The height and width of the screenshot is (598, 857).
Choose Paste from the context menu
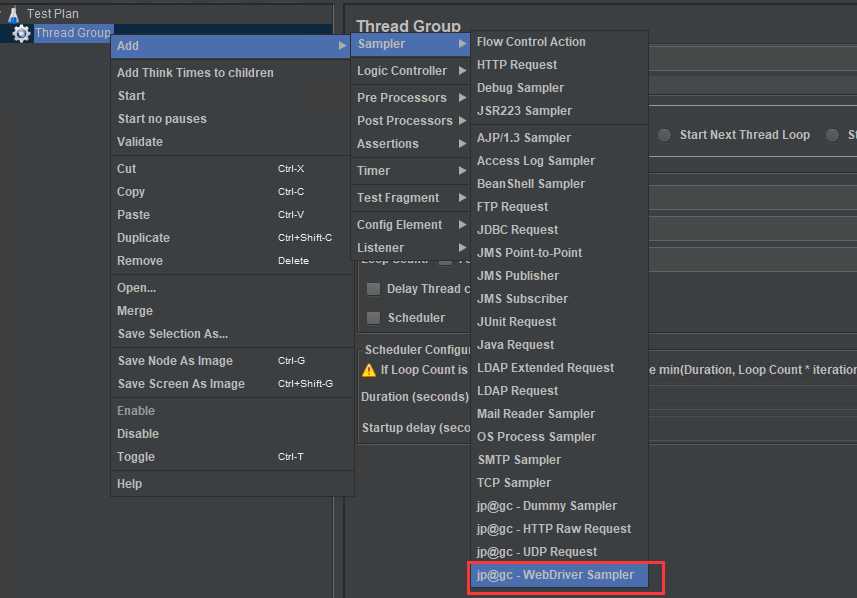point(231,214)
